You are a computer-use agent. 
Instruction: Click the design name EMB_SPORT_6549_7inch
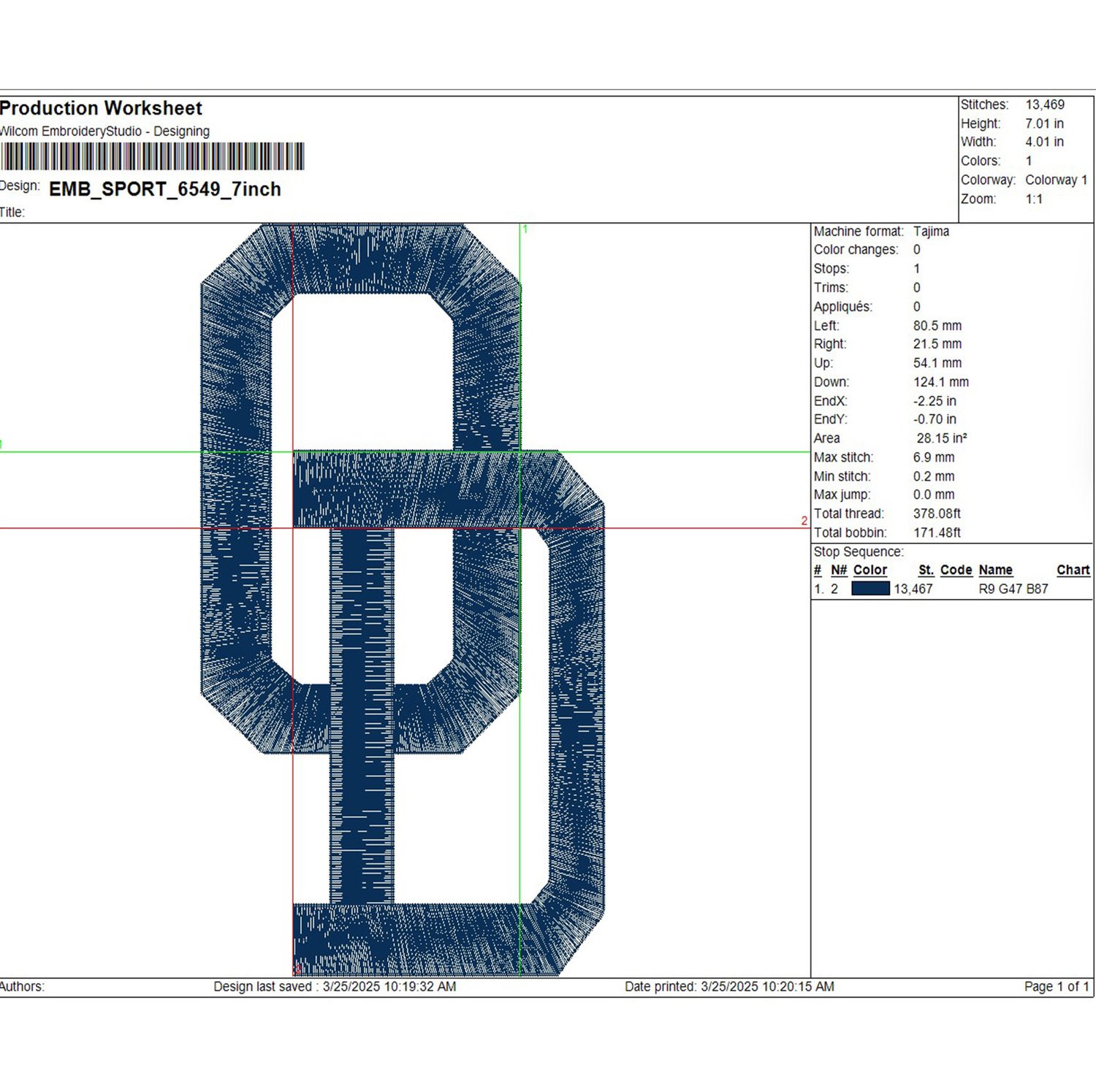point(165,189)
